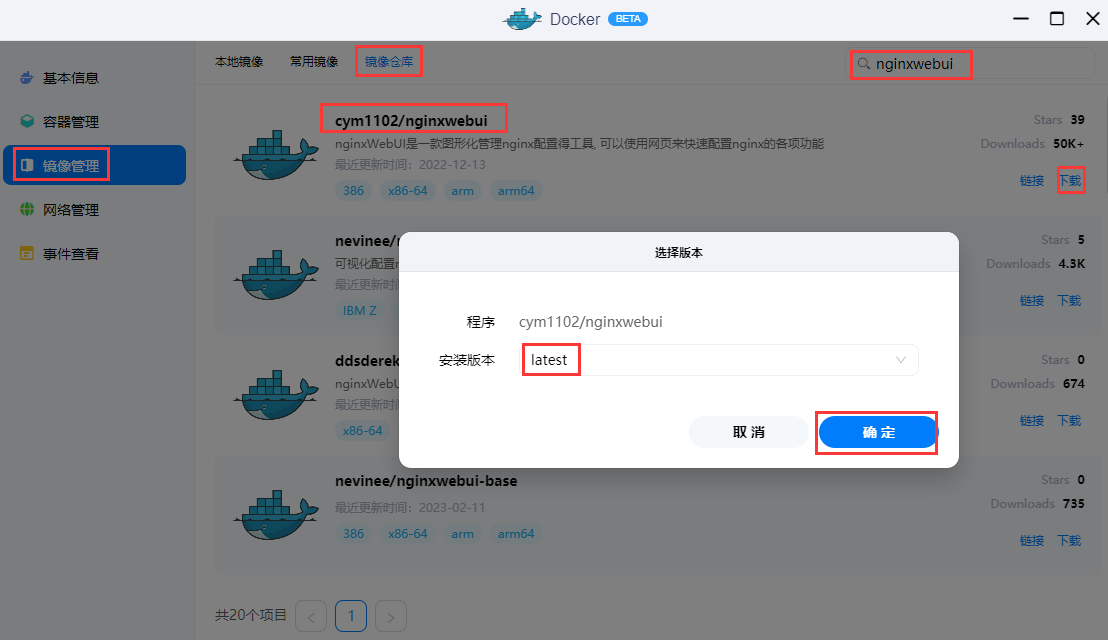Screen dimensions: 1108x640
Task: Click the 镜像管理 sidebar icon
Action: (27, 165)
